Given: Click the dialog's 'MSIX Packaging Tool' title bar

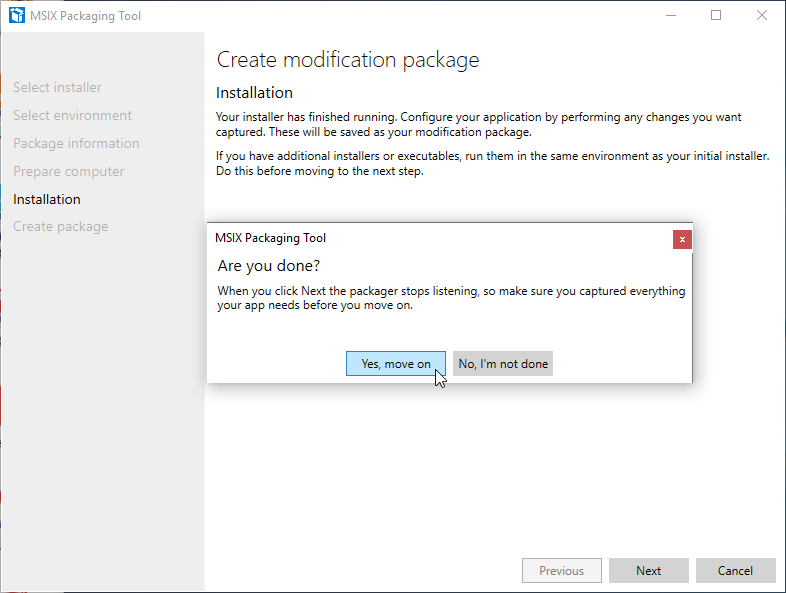Looking at the screenshot, I should (270, 238).
